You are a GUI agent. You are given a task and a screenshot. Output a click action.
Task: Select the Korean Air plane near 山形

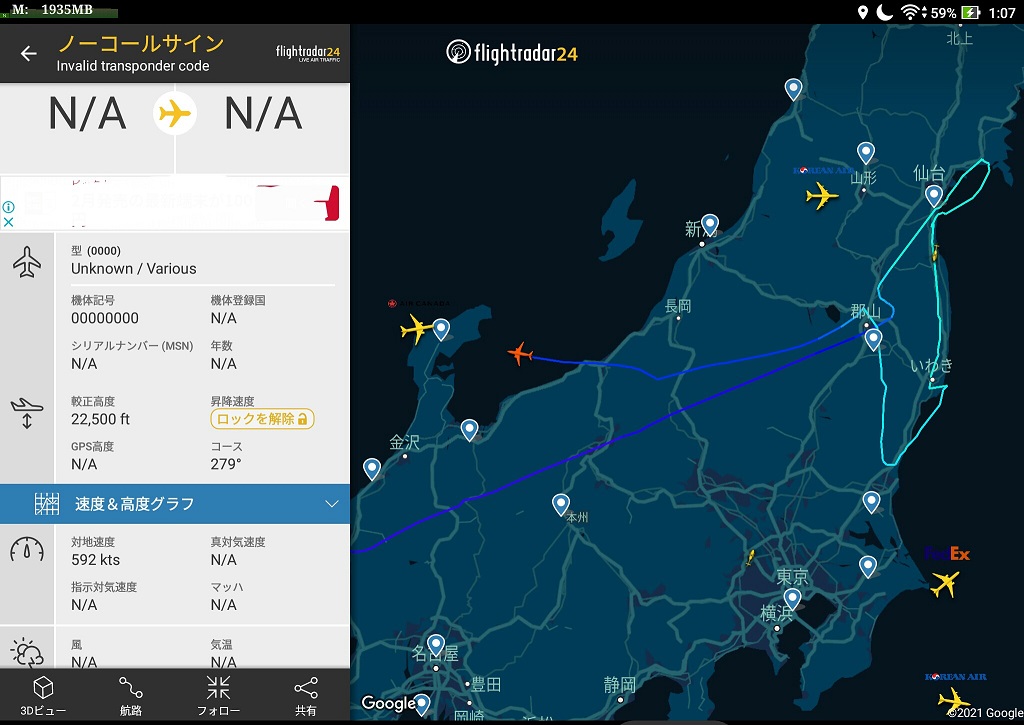click(822, 195)
